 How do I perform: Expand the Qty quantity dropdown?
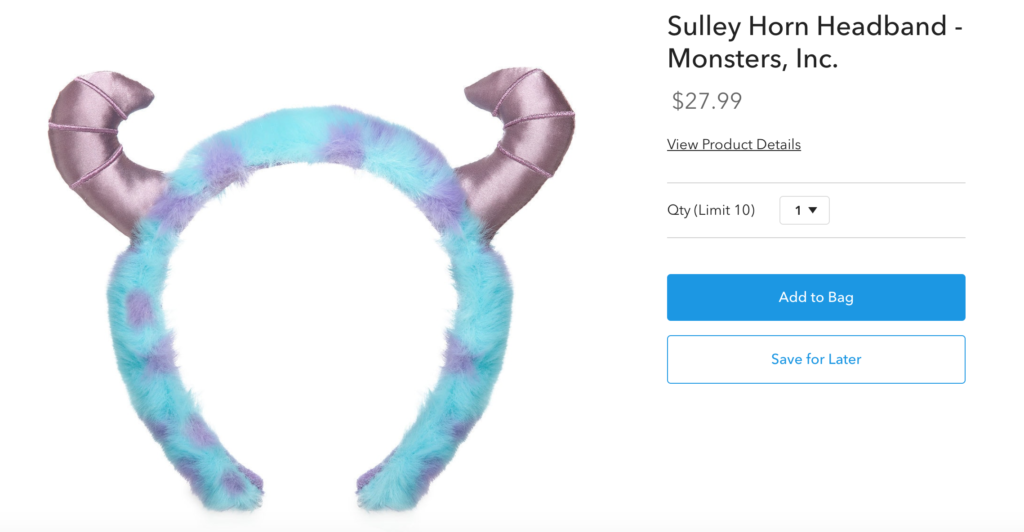tap(804, 210)
